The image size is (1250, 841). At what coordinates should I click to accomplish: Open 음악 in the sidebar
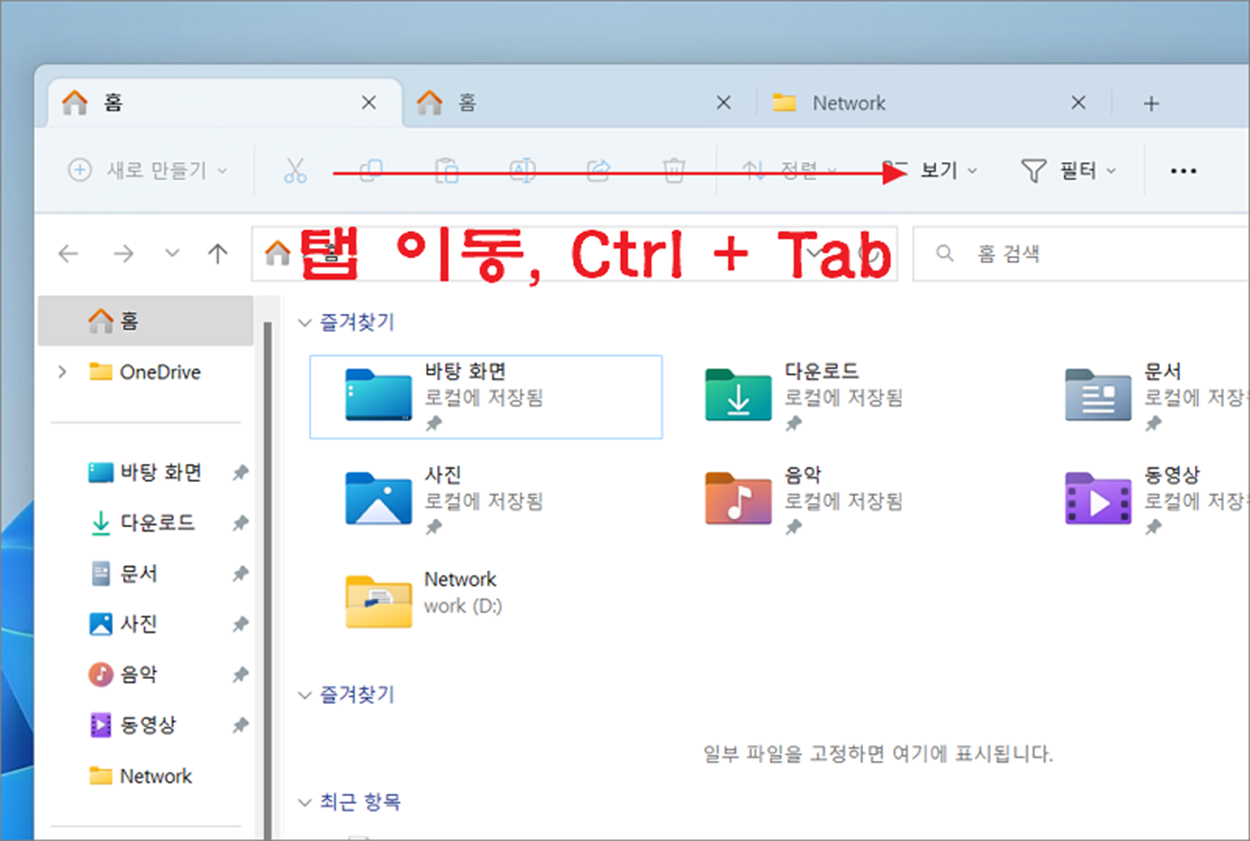(124, 675)
